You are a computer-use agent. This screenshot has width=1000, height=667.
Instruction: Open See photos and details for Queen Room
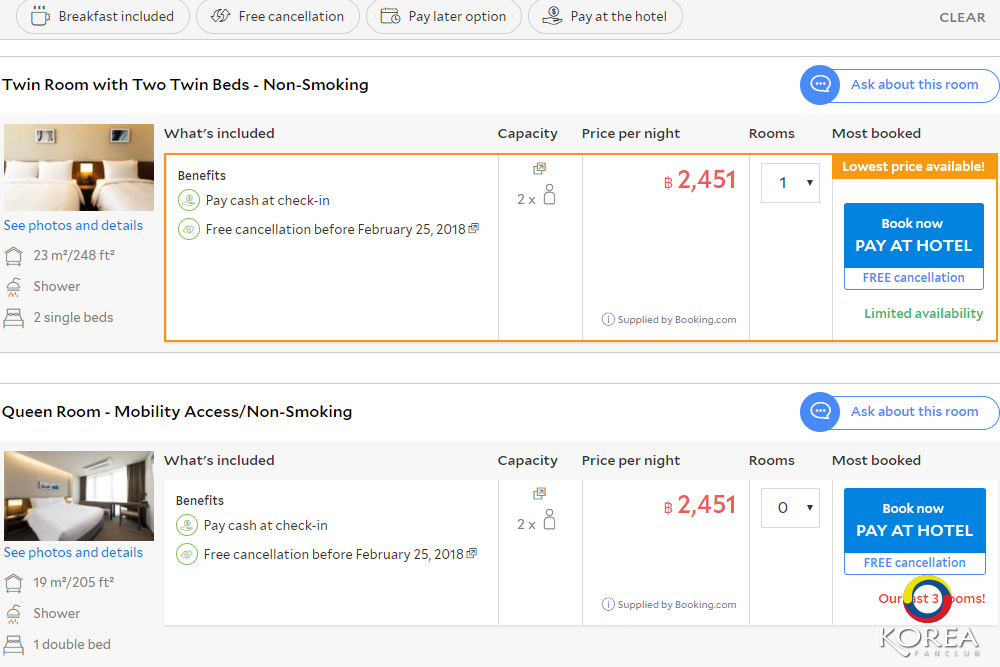tap(73, 553)
